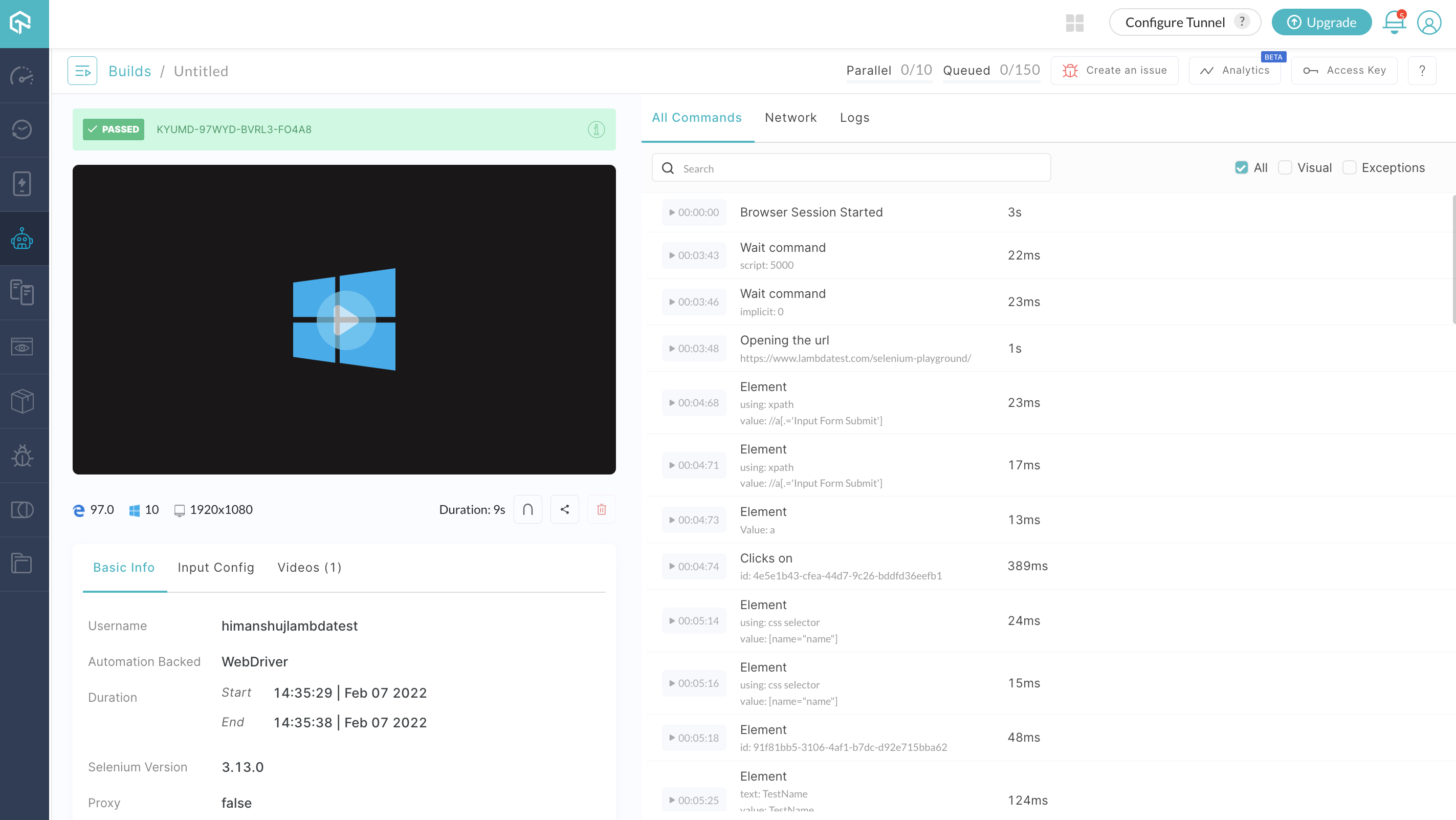Click the Configure Tunnel button
1456x820 pixels.
pyautogui.click(x=1185, y=22)
